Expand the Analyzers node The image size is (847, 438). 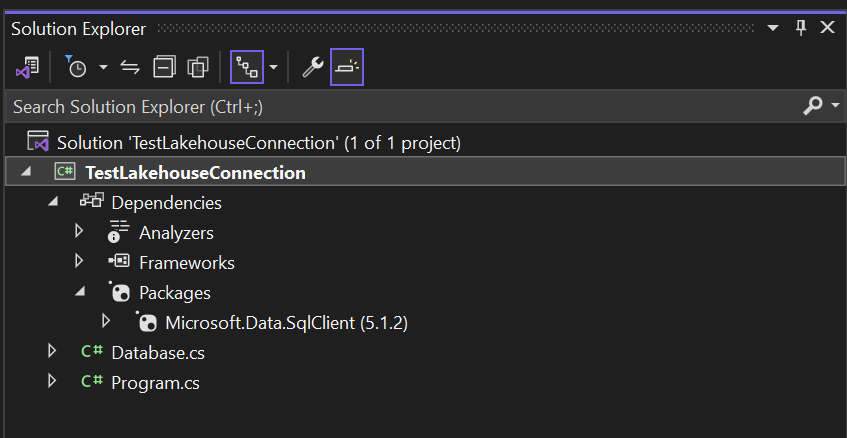coord(80,233)
